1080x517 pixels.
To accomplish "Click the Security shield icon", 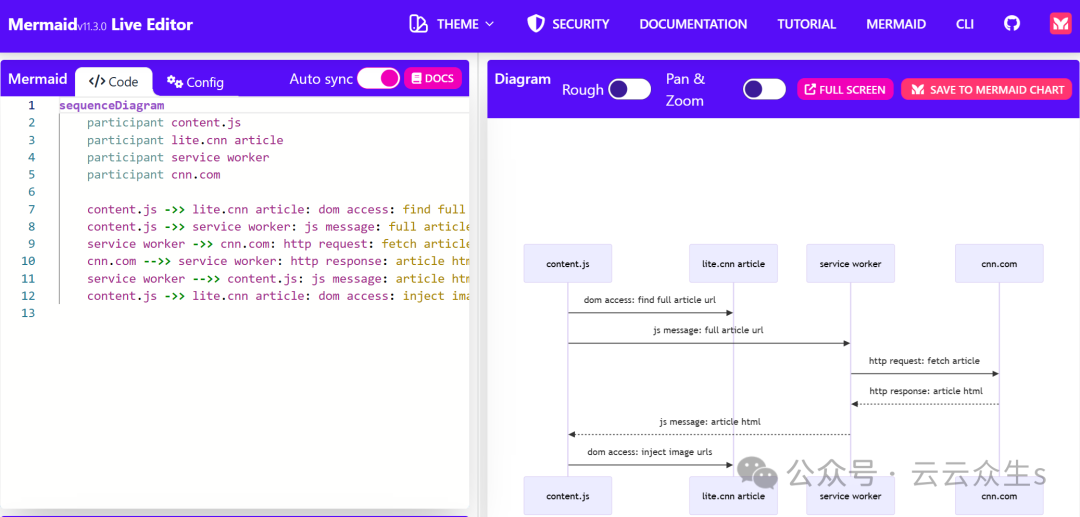I will pyautogui.click(x=536, y=24).
